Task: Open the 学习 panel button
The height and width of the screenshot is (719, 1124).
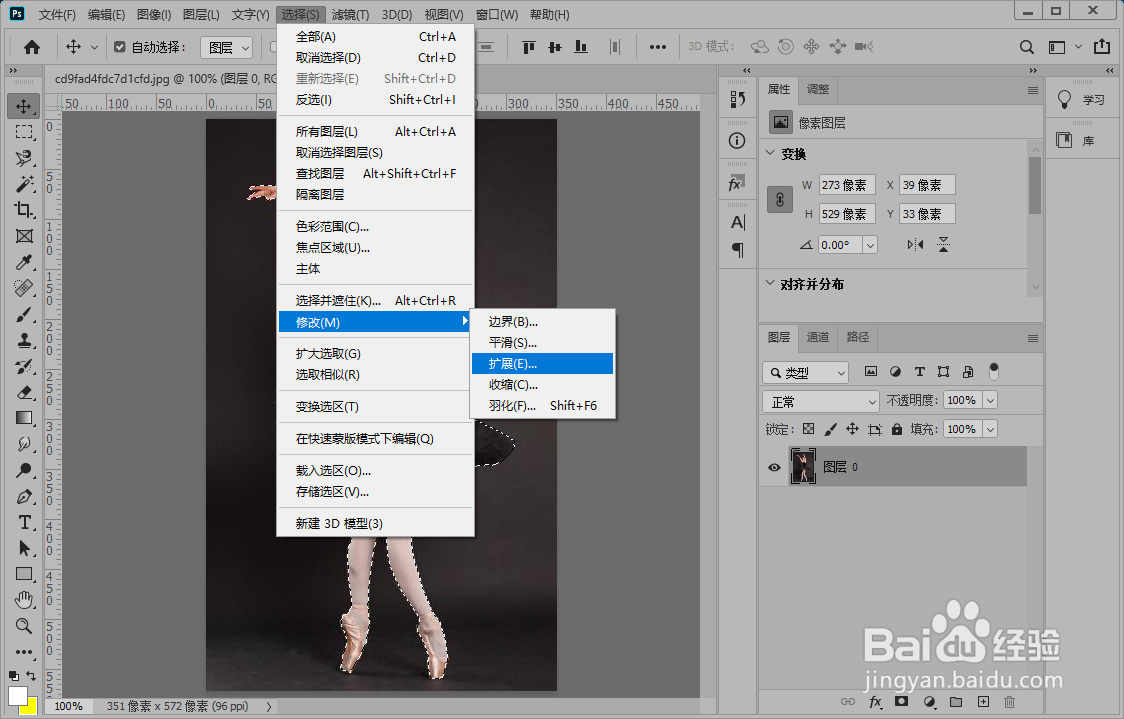Action: [x=1080, y=100]
